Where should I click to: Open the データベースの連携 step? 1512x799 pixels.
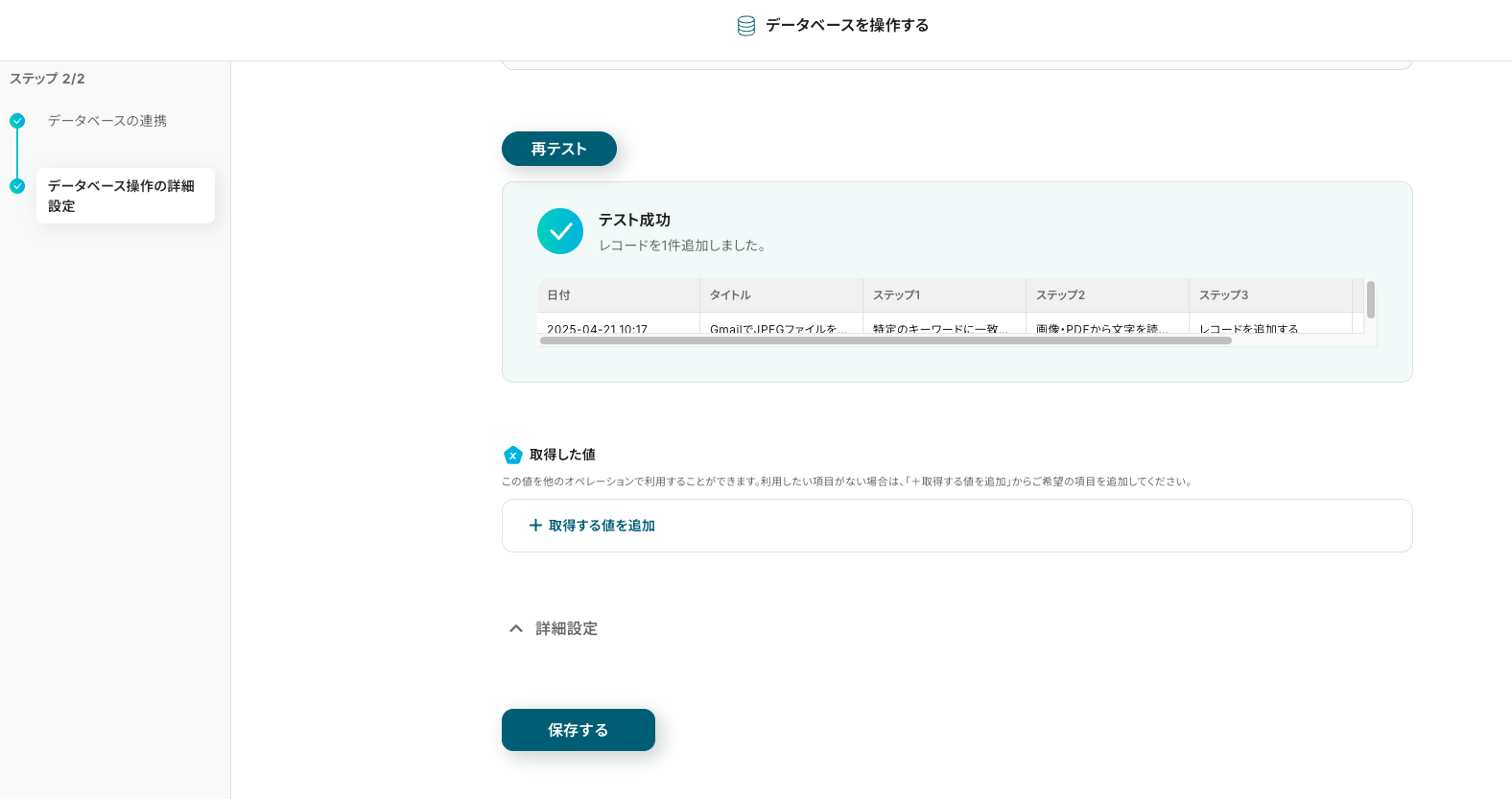point(107,121)
